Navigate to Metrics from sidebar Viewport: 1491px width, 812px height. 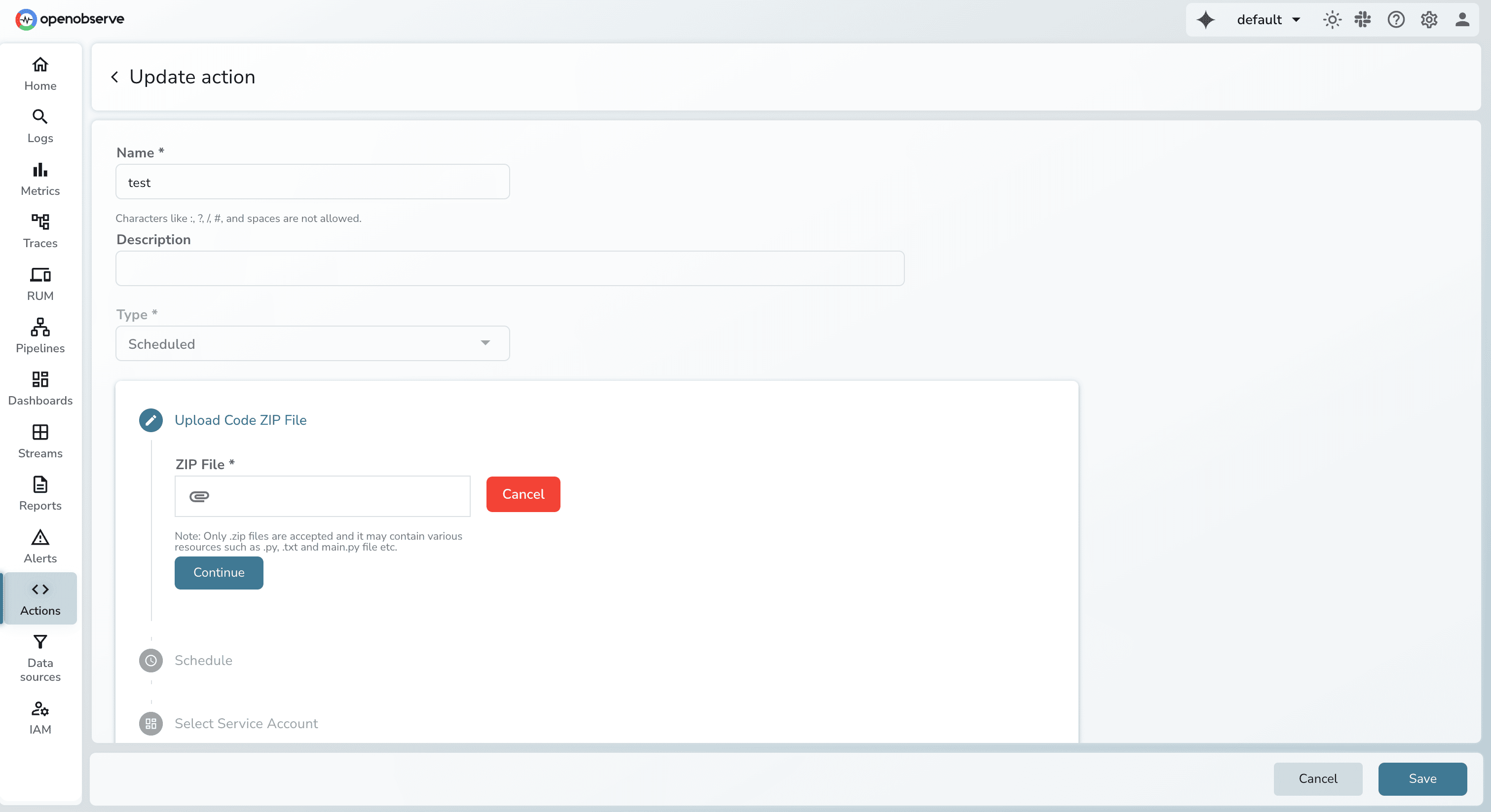pyautogui.click(x=39, y=178)
